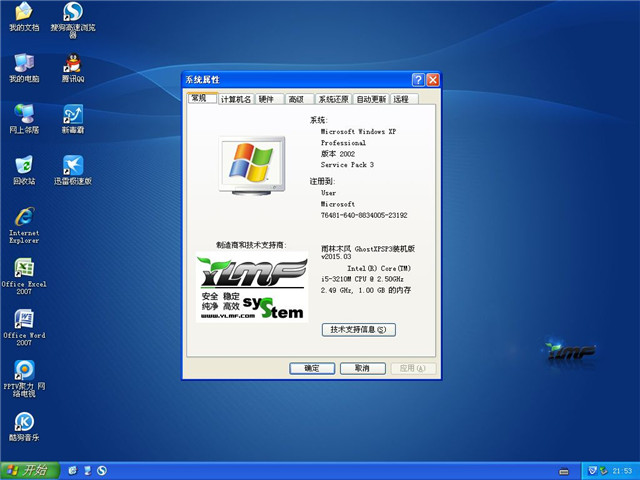Switch to the 常规 tab
The image size is (640, 480).
[x=202, y=98]
